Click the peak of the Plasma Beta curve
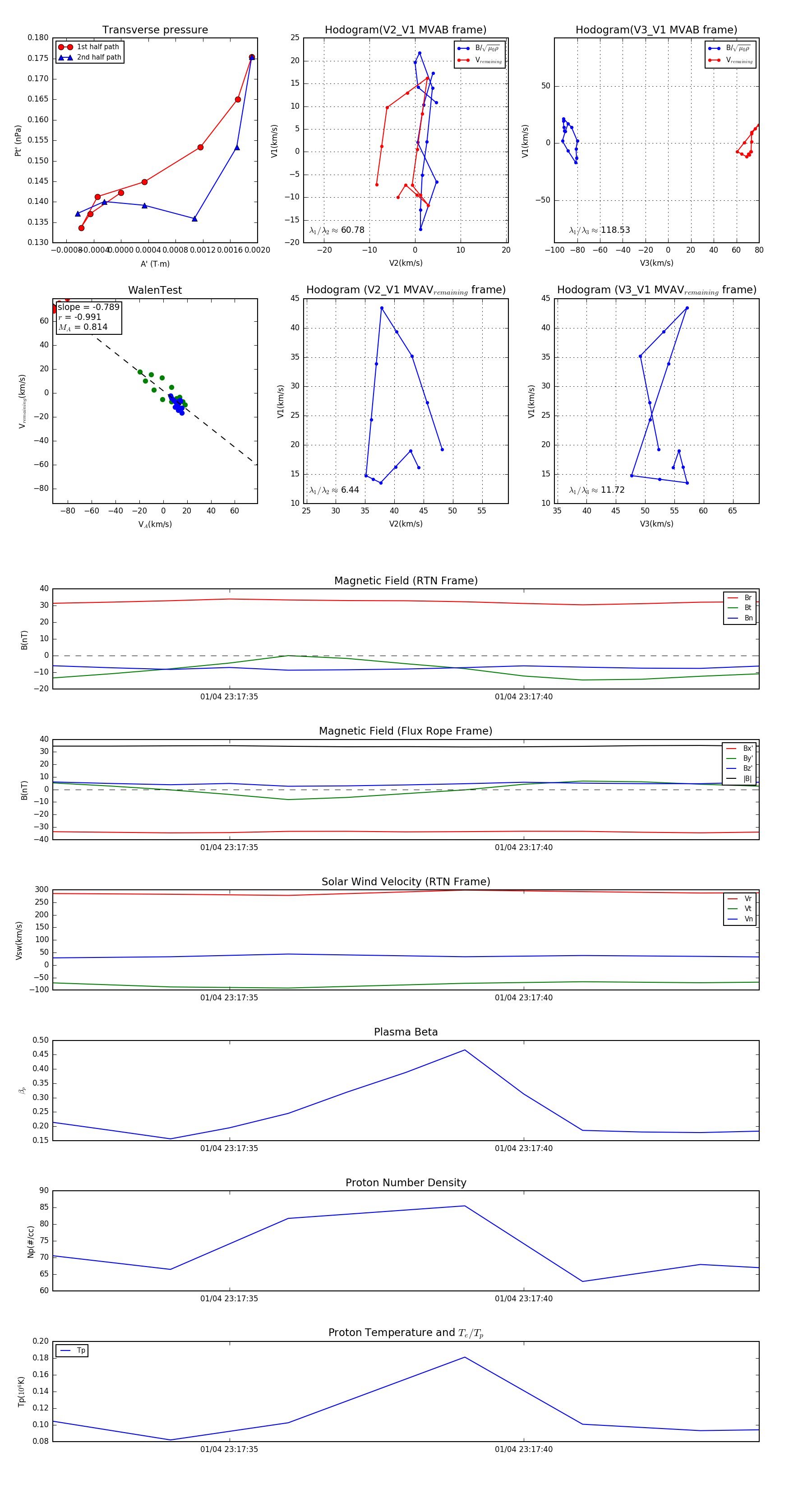The width and height of the screenshot is (812, 1489). pos(465,1050)
